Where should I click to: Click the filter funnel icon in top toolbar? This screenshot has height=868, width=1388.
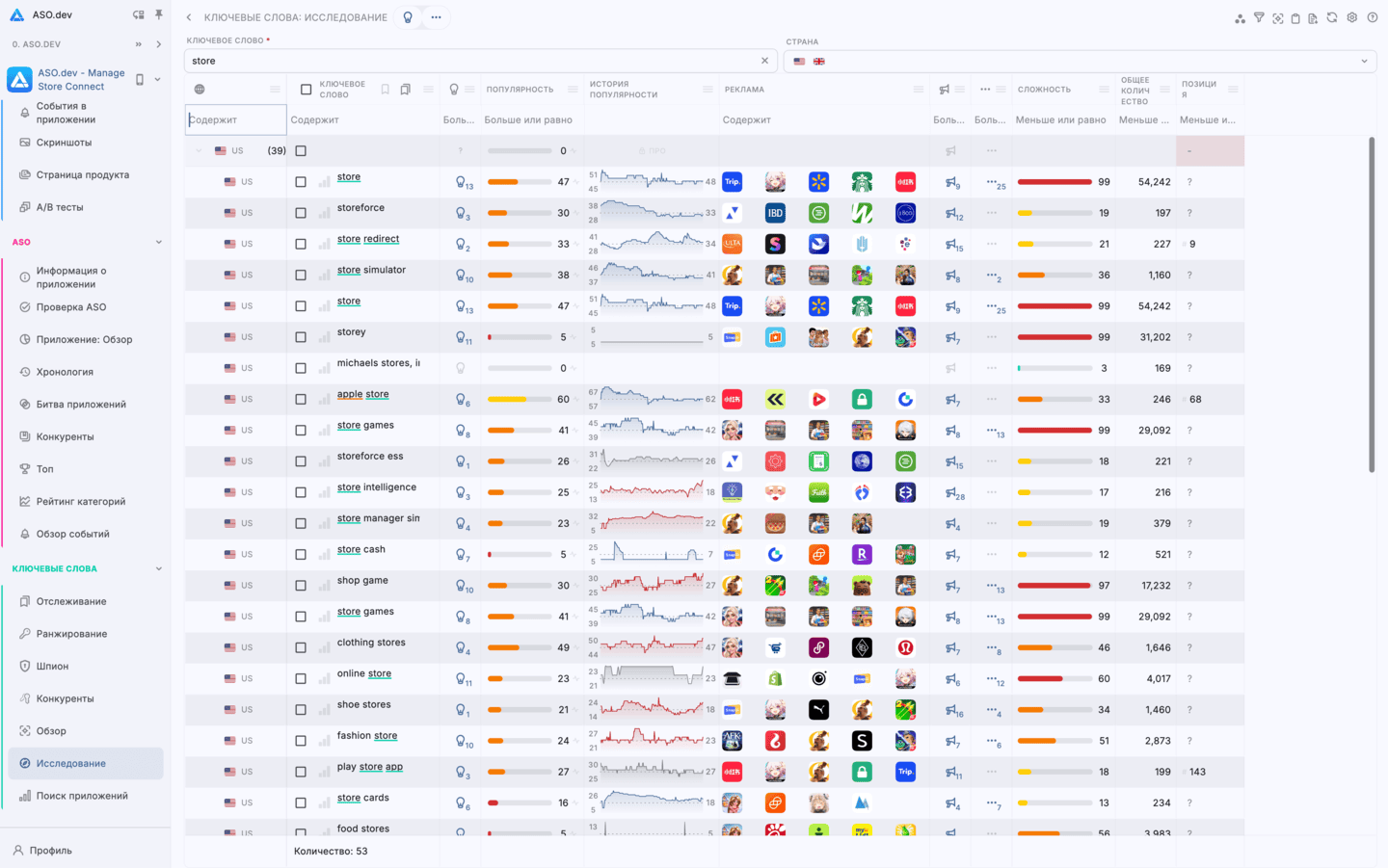point(1259,17)
